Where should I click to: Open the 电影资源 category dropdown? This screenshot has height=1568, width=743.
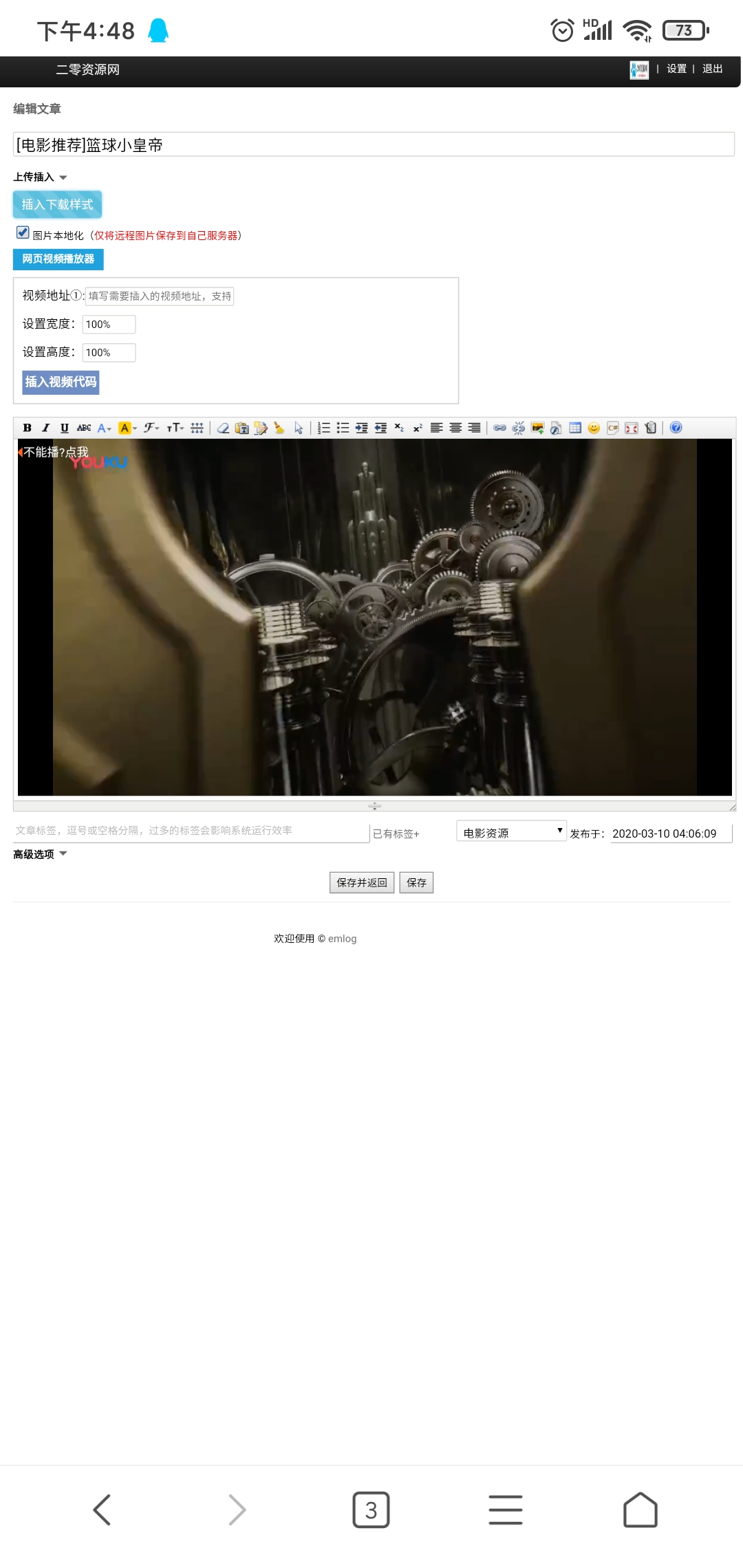(511, 832)
